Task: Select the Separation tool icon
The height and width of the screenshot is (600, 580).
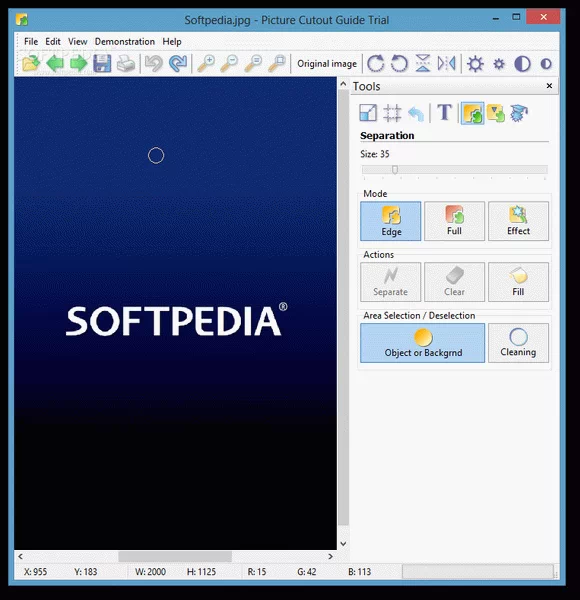Action: (472, 113)
